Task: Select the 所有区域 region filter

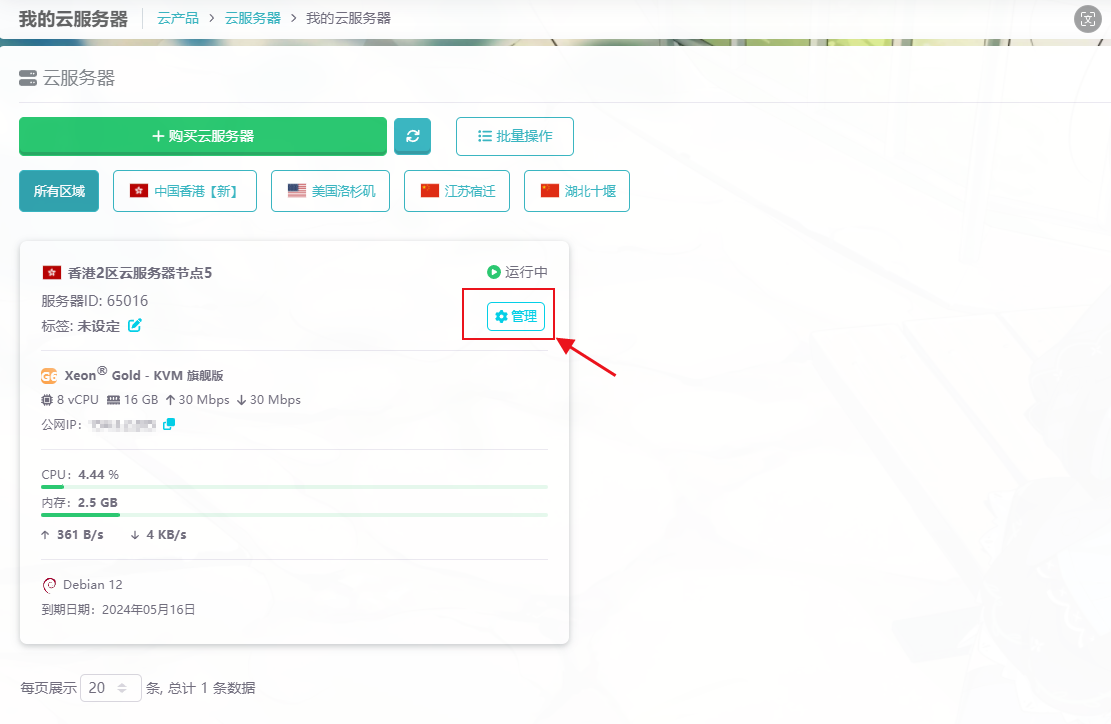Action: [x=59, y=191]
